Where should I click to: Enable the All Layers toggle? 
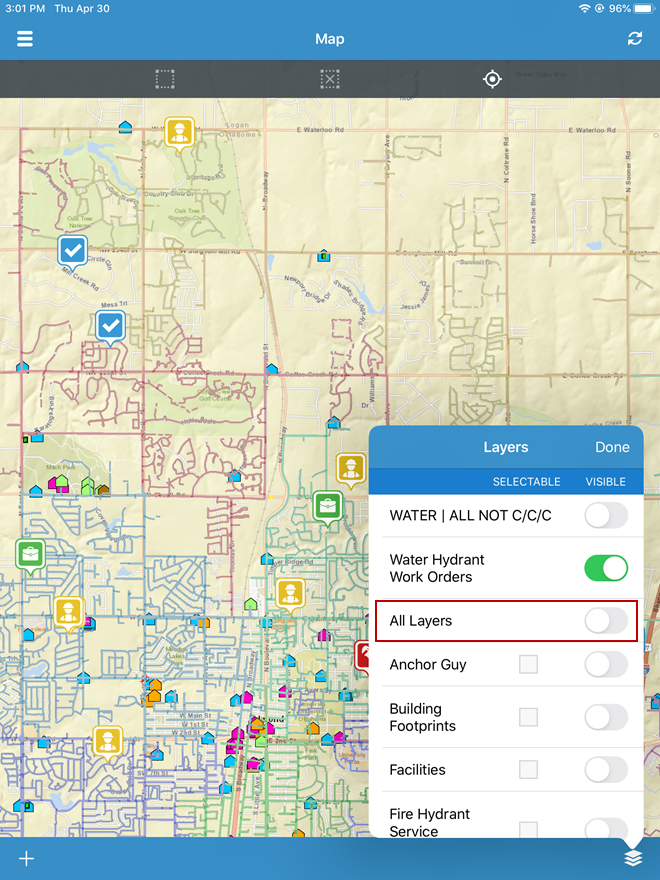click(x=606, y=621)
